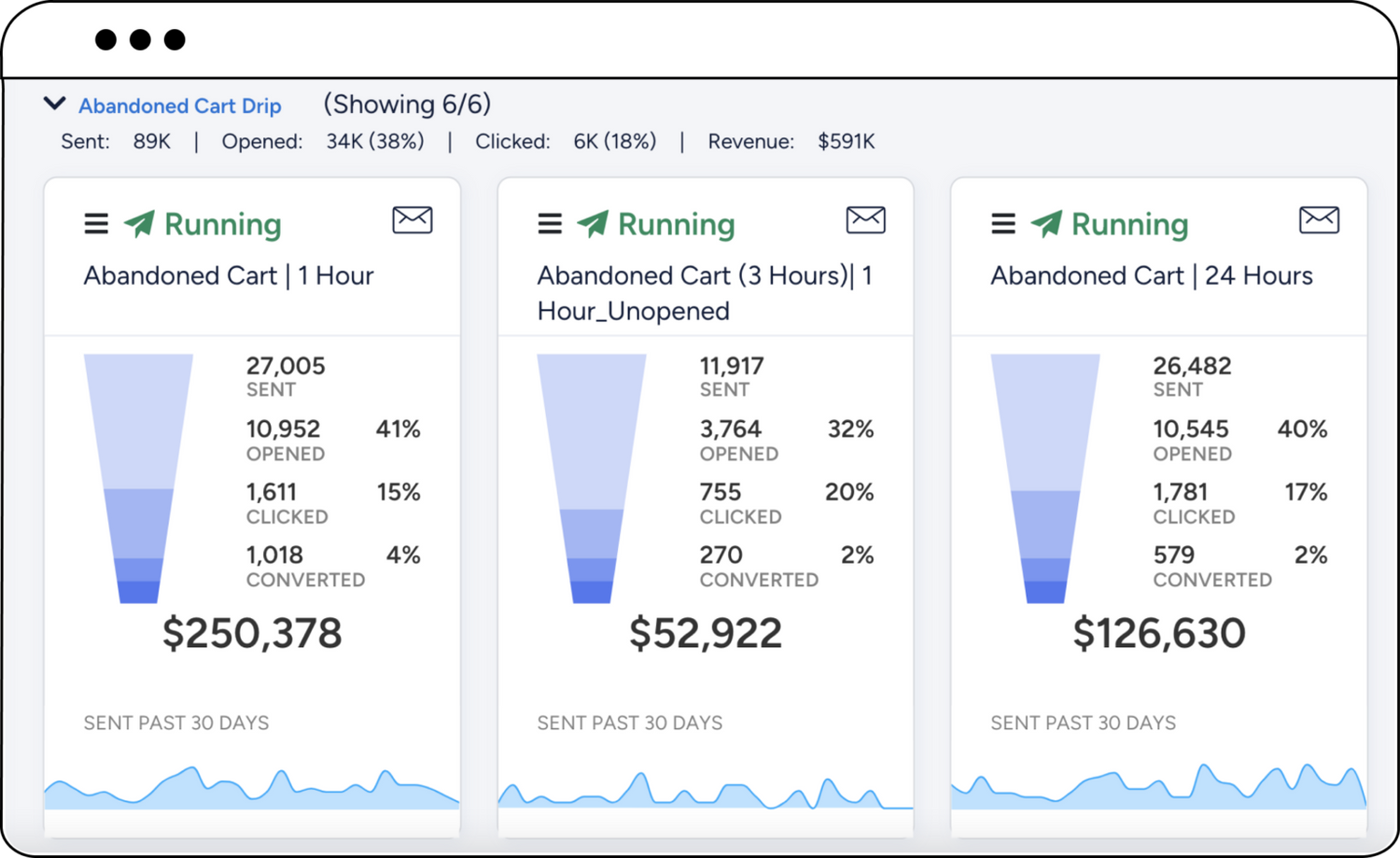Open the Abandoned Cart | 24 Hours campaign title

point(1151,276)
